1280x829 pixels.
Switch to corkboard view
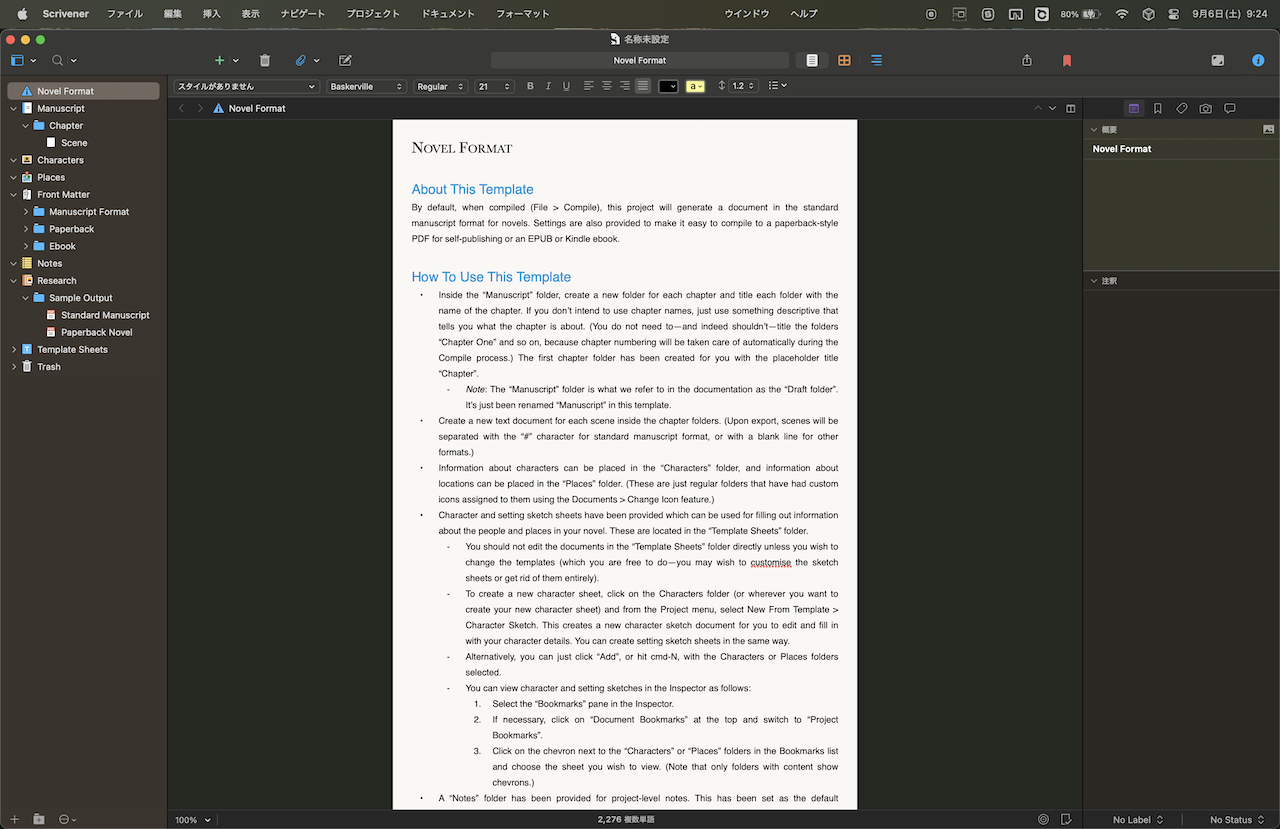pyautogui.click(x=844, y=60)
